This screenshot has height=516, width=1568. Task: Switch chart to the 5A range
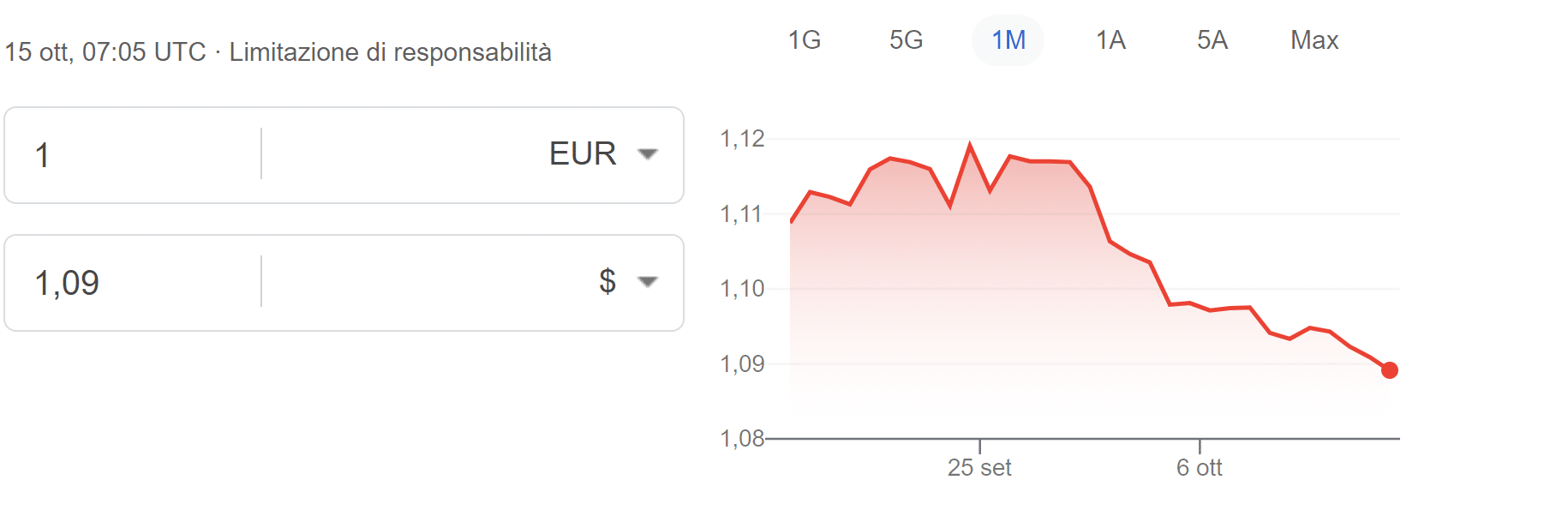tap(1212, 40)
